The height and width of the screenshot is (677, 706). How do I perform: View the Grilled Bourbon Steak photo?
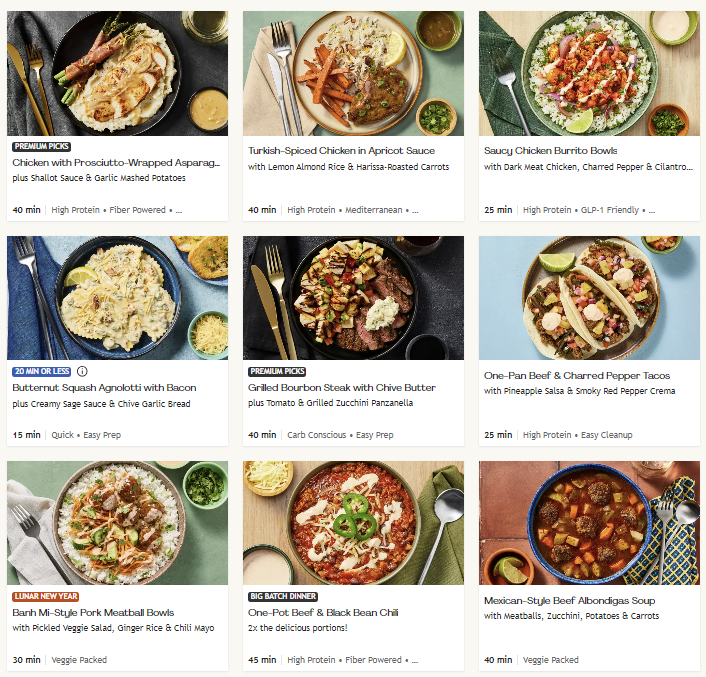pyautogui.click(x=353, y=297)
